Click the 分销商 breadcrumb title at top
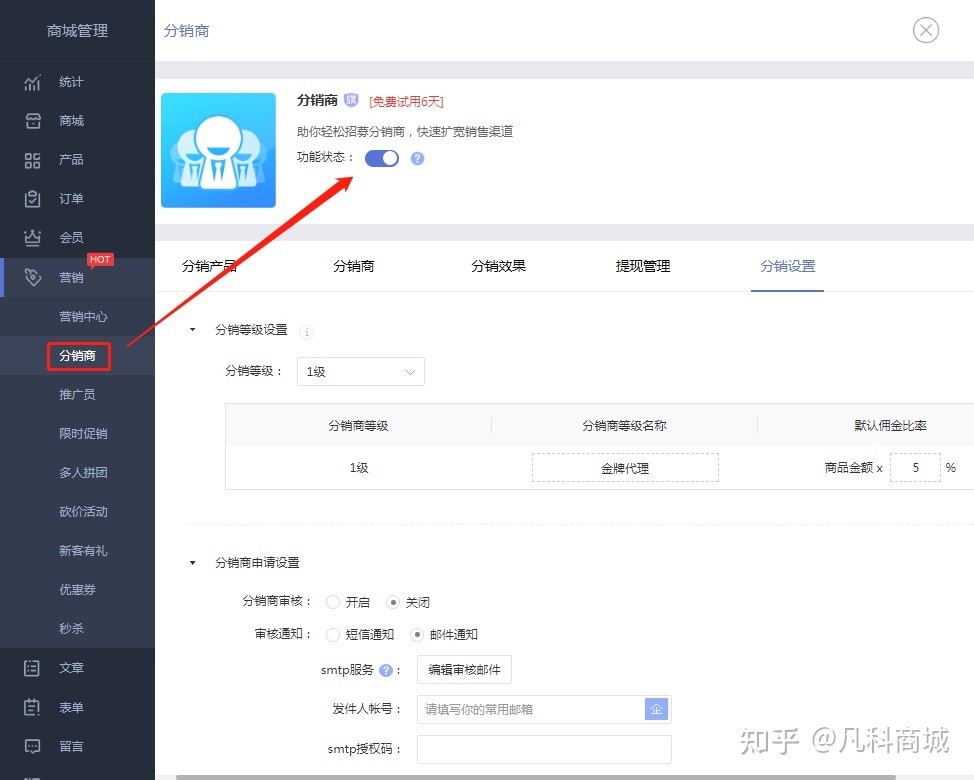 click(186, 30)
